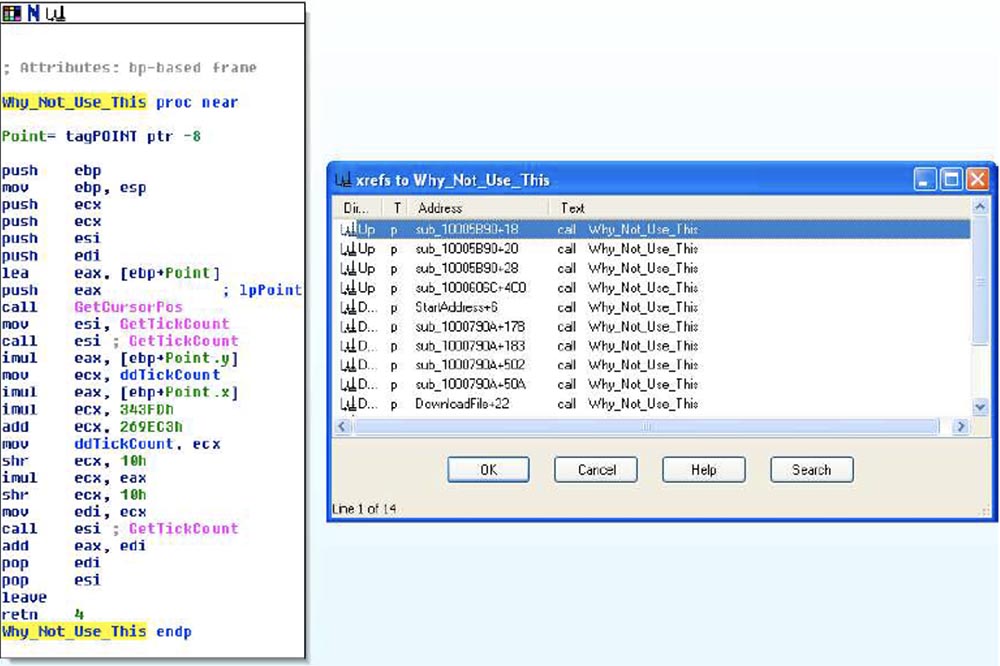Sort xrefs by the T type column header
Image resolution: width=1000 pixels, height=666 pixels.
[396, 208]
